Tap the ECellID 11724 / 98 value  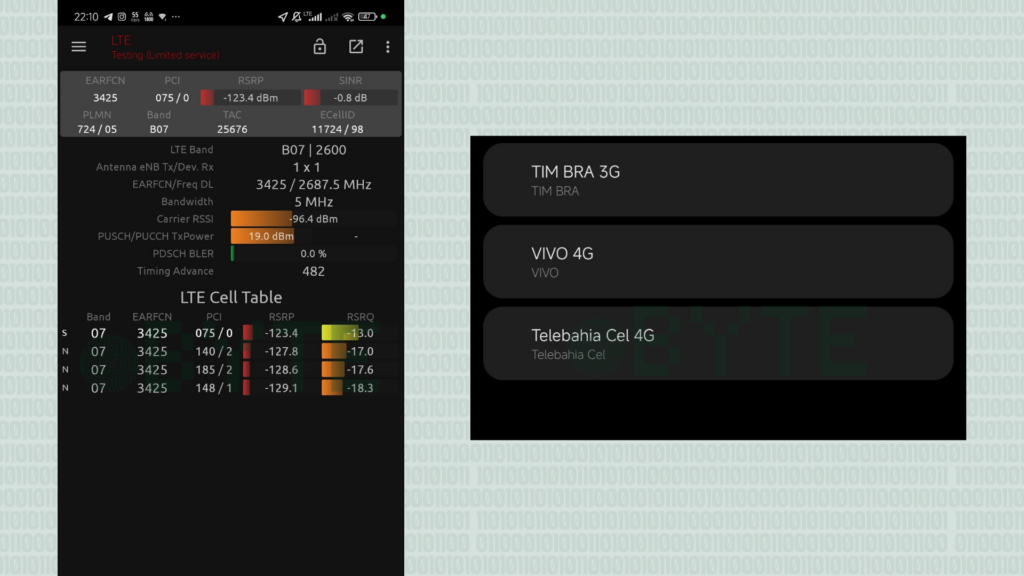coord(337,129)
